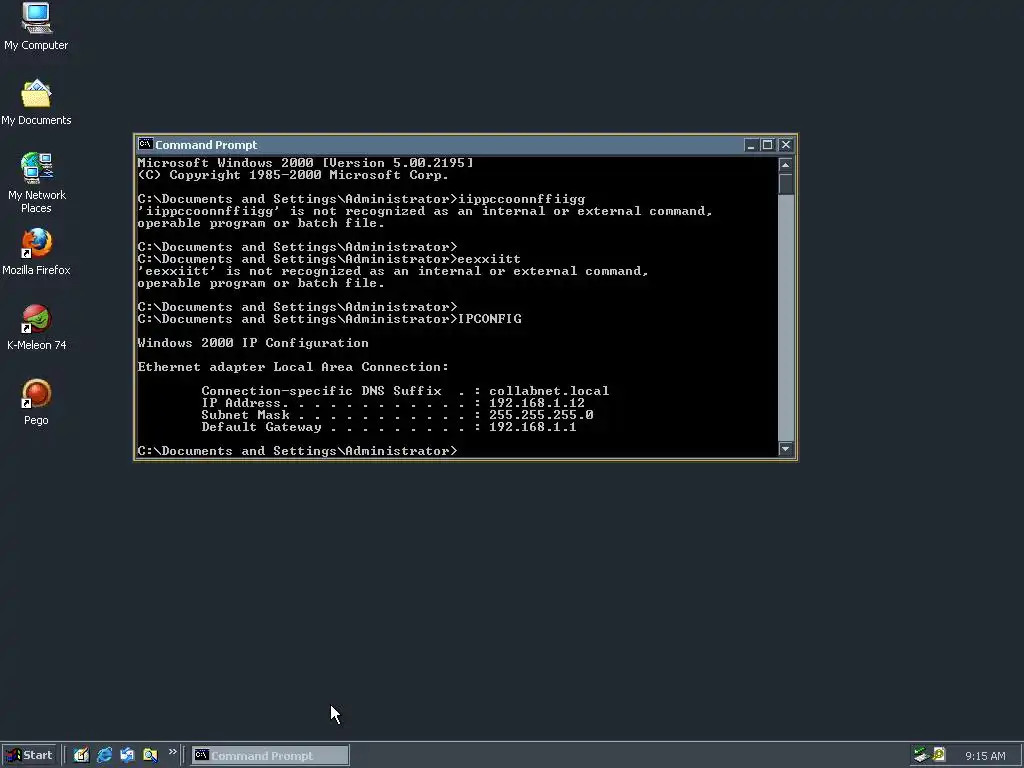Open the Command Prompt window system menu icon
Screen dimensions: 1024x768
click(145, 144)
